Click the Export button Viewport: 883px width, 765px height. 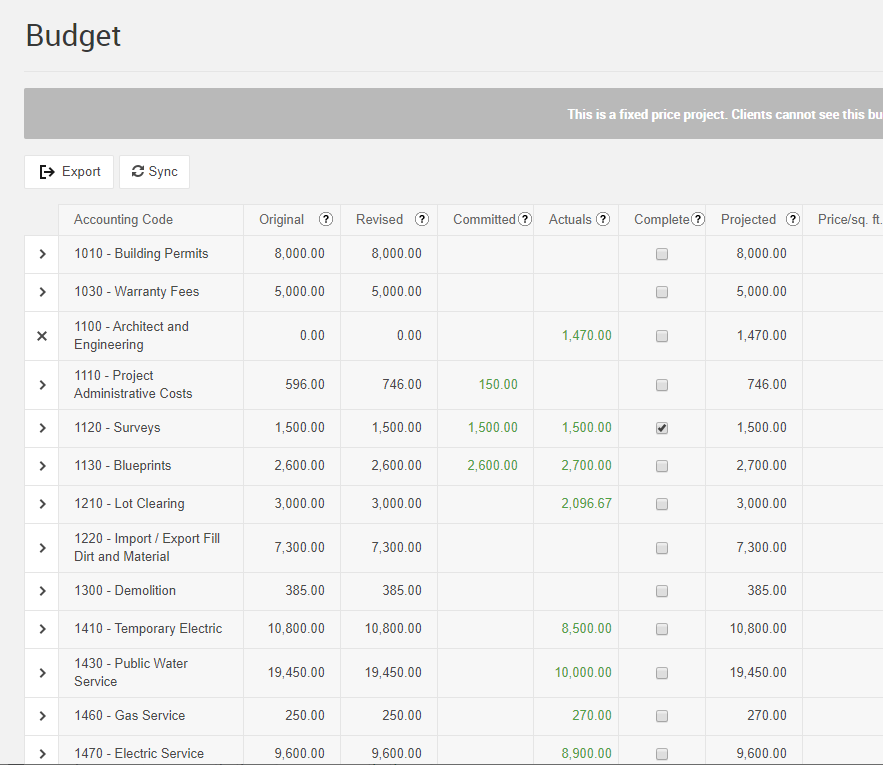(x=69, y=172)
